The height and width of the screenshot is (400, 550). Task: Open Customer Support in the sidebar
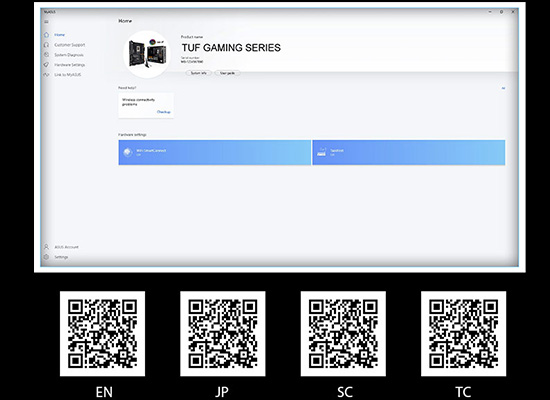69,45
